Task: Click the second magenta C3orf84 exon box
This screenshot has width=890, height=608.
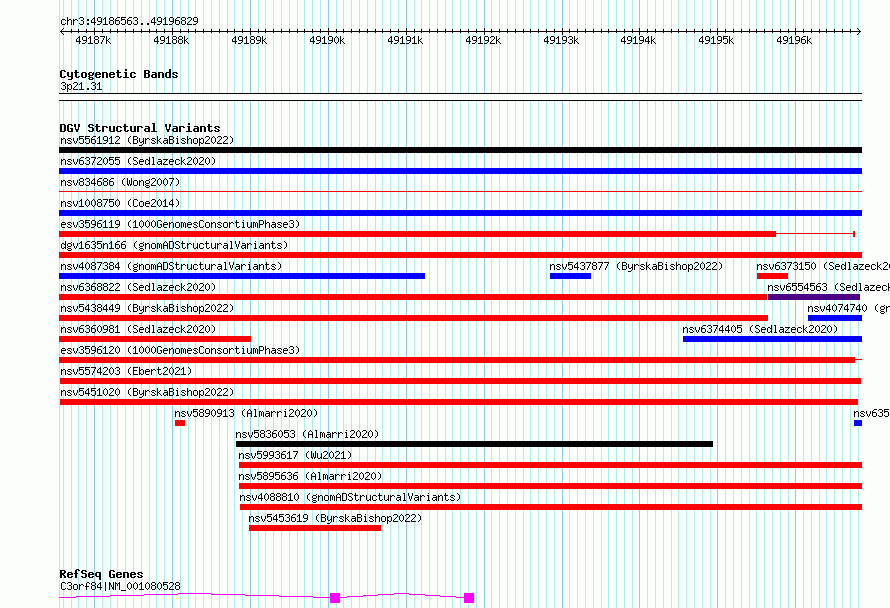Action: tap(469, 598)
